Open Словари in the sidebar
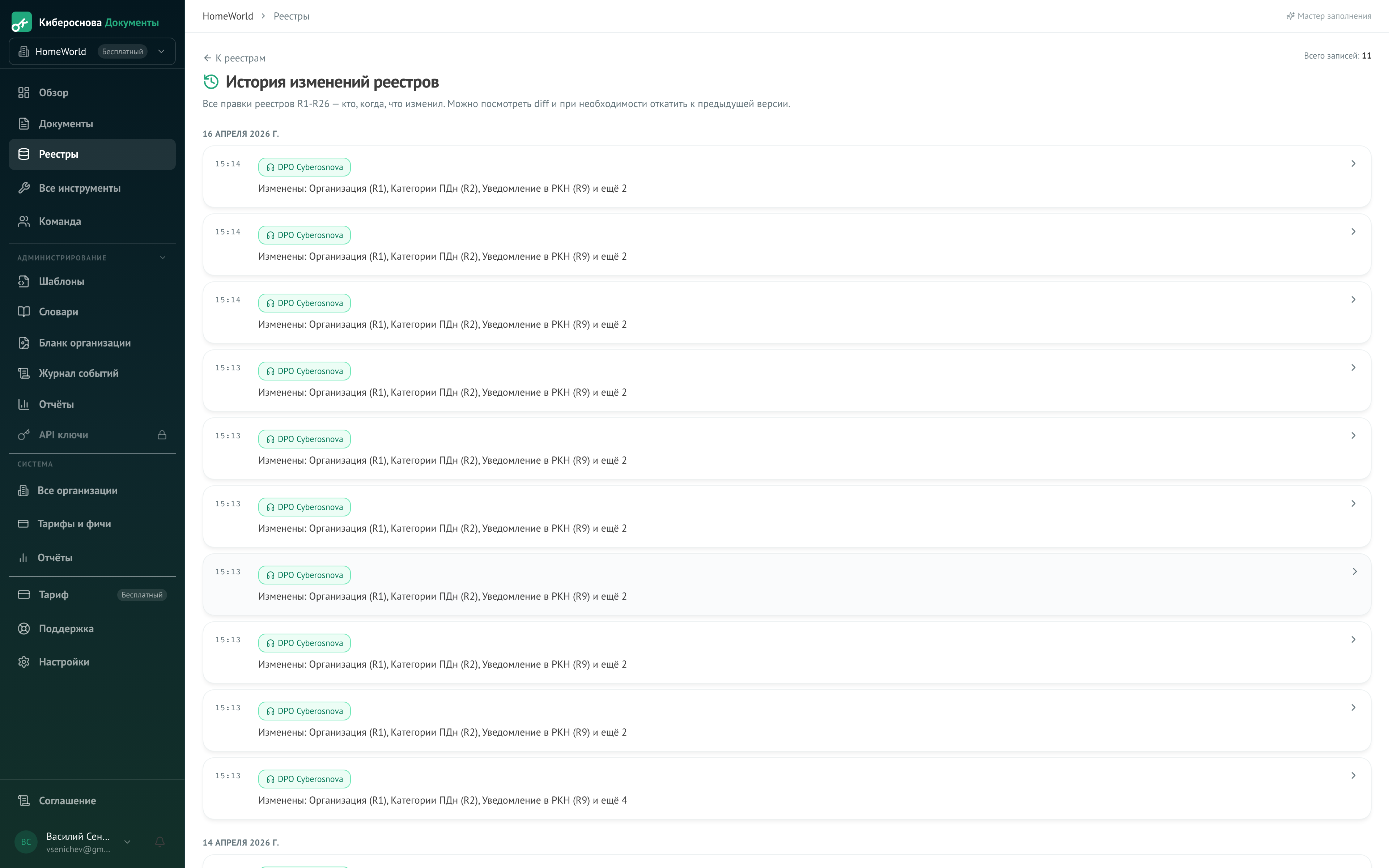This screenshot has width=1389, height=868. tap(58, 312)
